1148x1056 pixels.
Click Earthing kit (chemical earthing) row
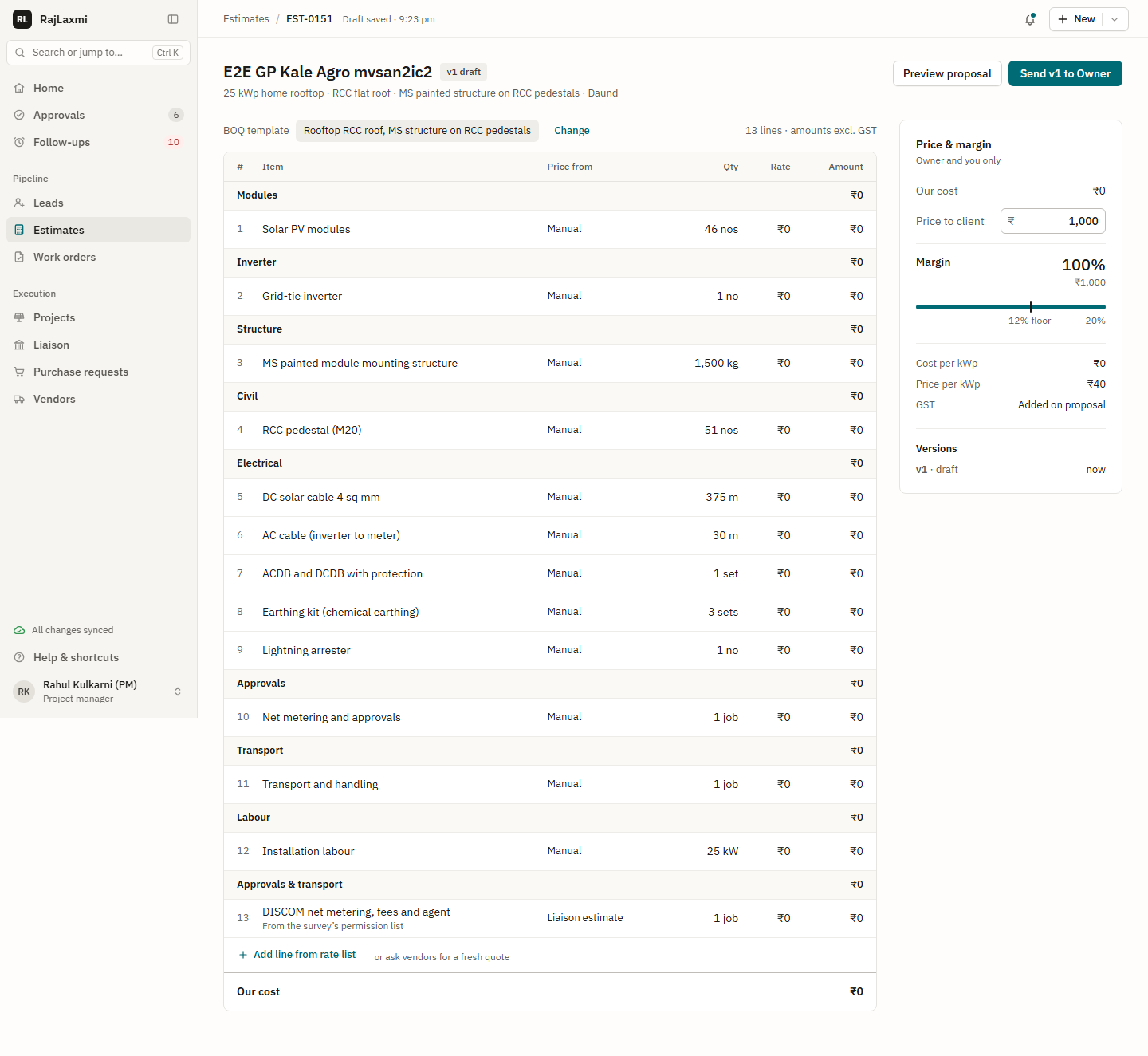[550, 613]
